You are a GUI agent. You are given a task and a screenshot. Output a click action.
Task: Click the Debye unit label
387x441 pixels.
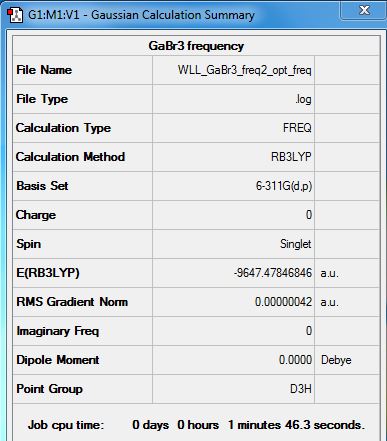pyautogui.click(x=336, y=360)
